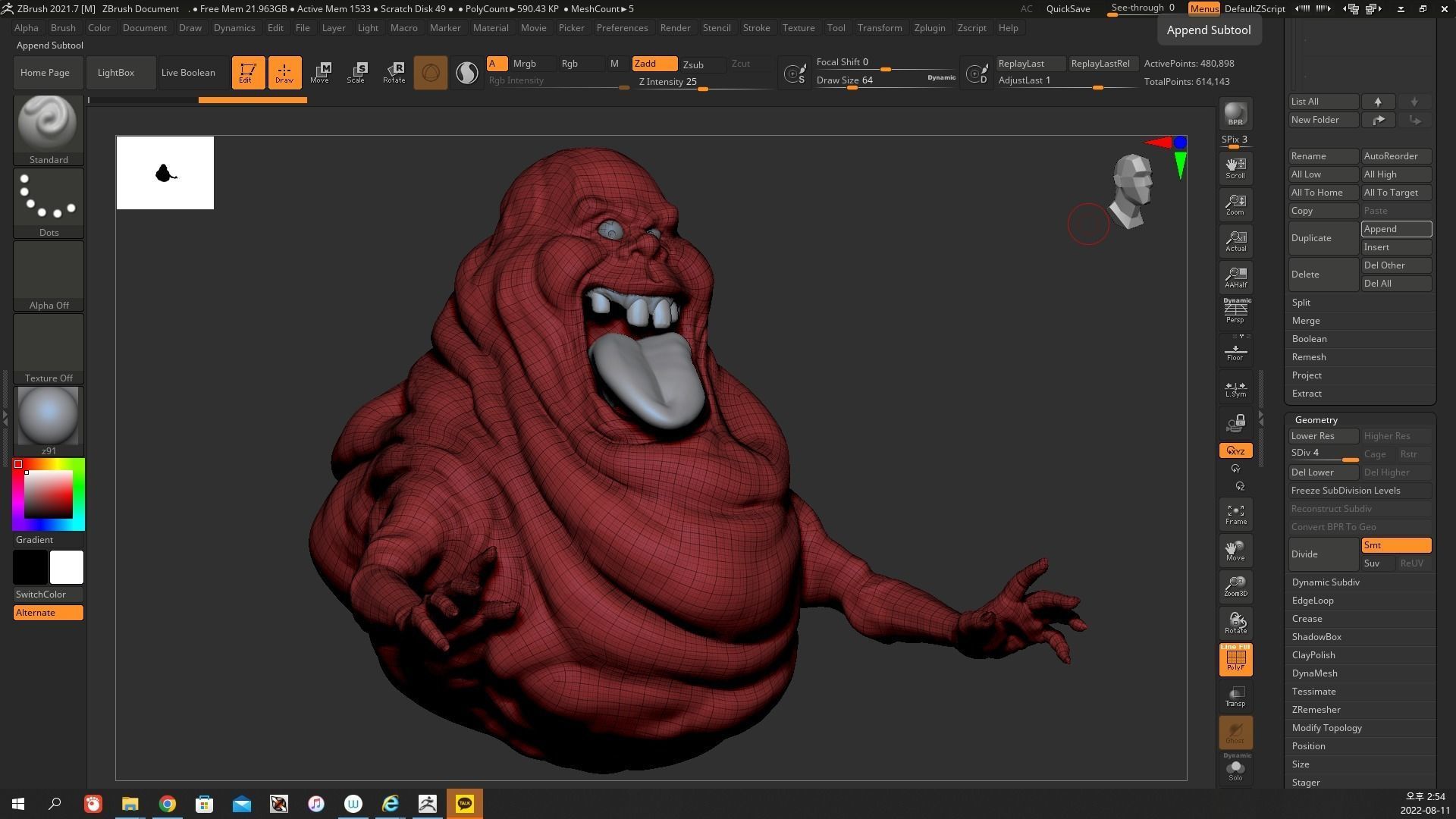Toggle the Floor grid button
This screenshot has width=1456, height=819.
pyautogui.click(x=1235, y=350)
